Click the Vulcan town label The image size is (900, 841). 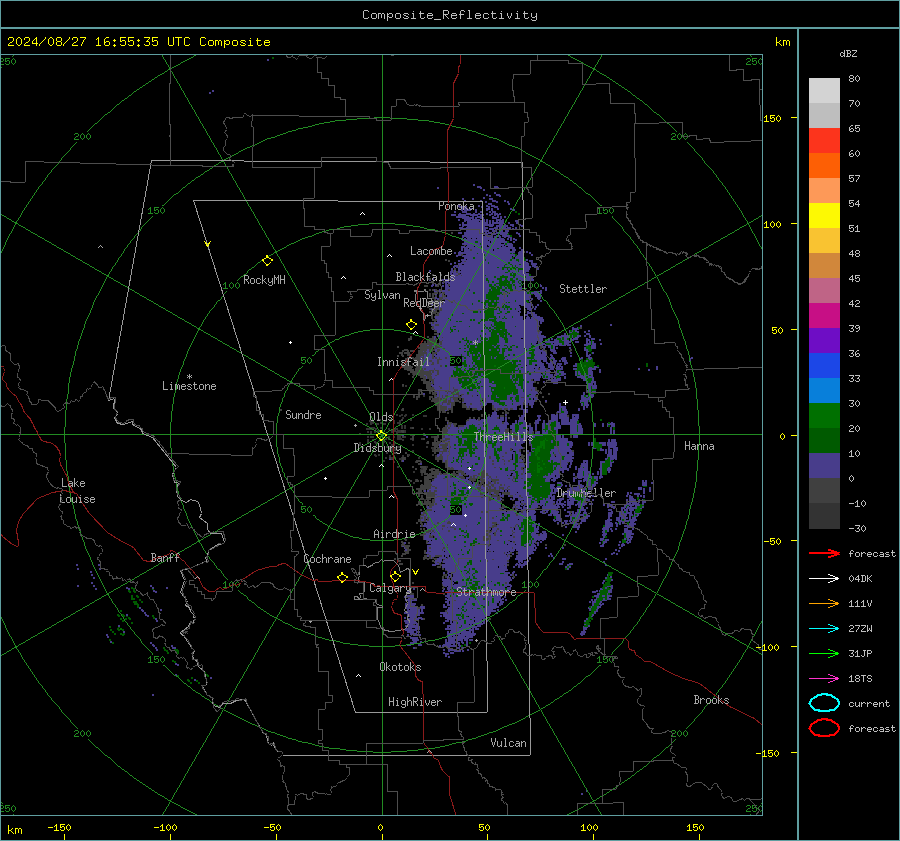[x=508, y=743]
